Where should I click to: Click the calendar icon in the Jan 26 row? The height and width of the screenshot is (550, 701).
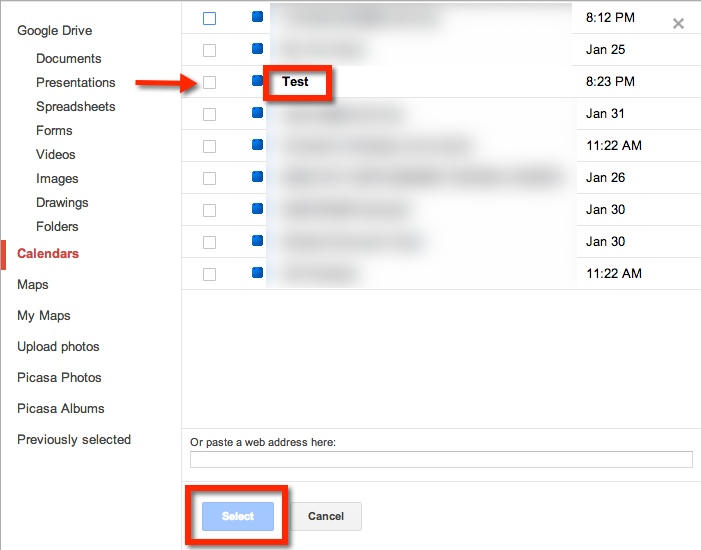pyautogui.click(x=257, y=177)
